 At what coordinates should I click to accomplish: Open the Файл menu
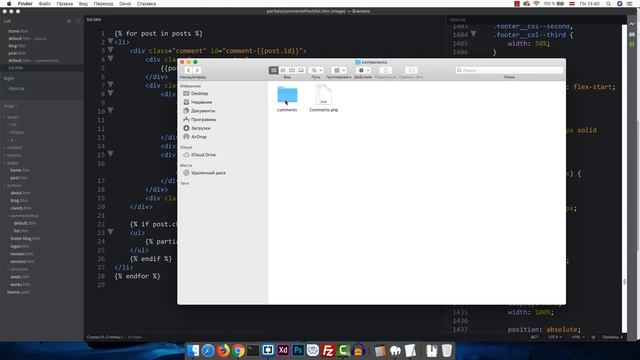click(44, 4)
